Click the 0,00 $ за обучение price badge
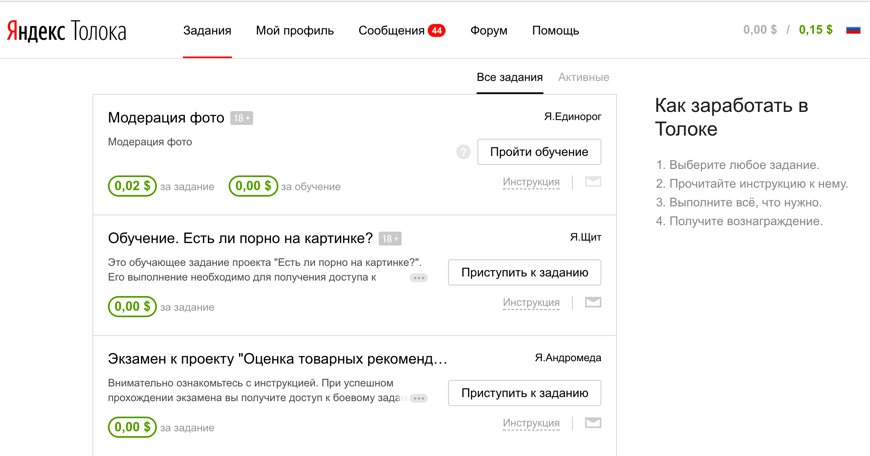 (253, 186)
